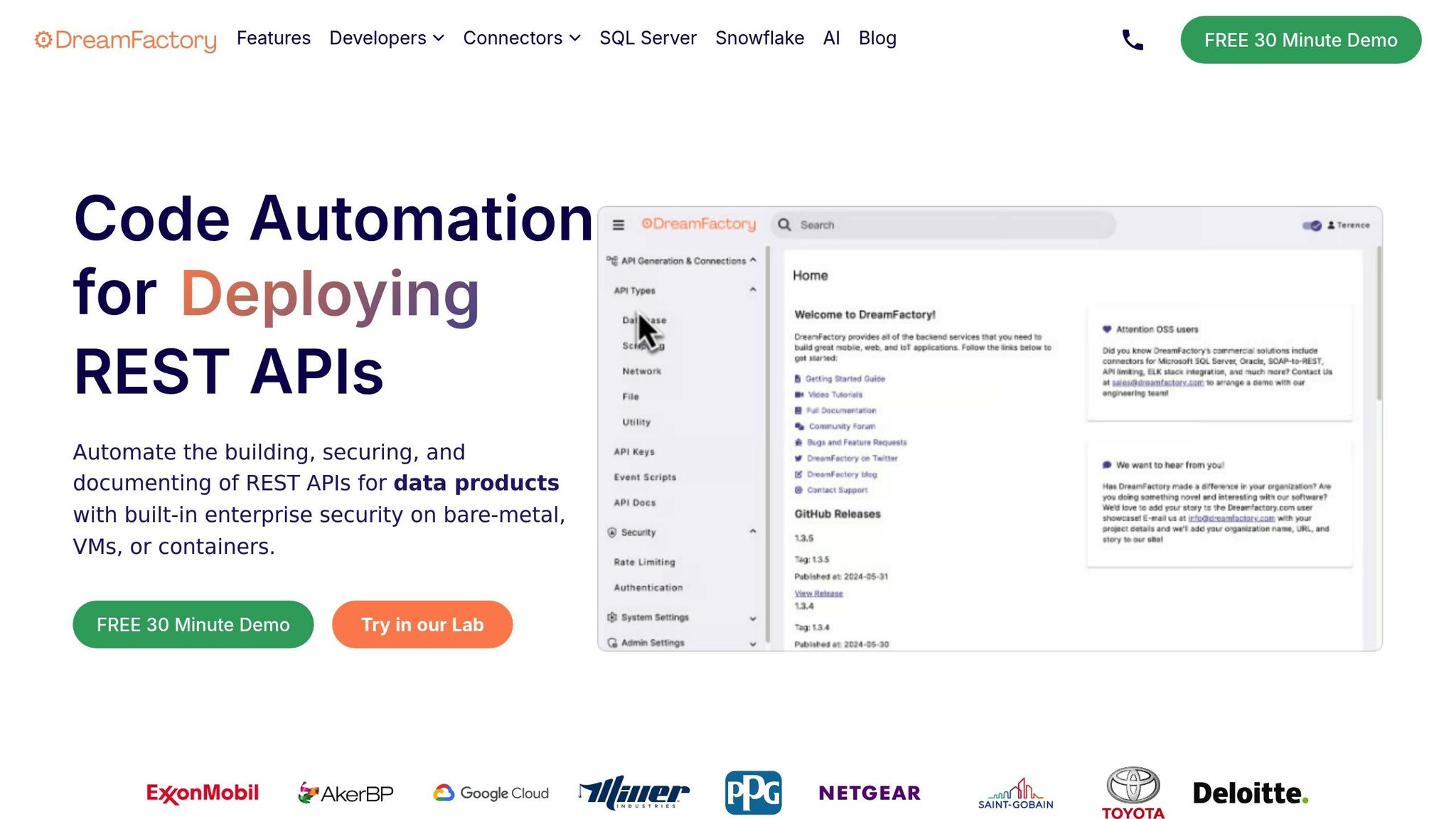Open the Features nav item
The width and height of the screenshot is (1456, 819).
tap(273, 38)
